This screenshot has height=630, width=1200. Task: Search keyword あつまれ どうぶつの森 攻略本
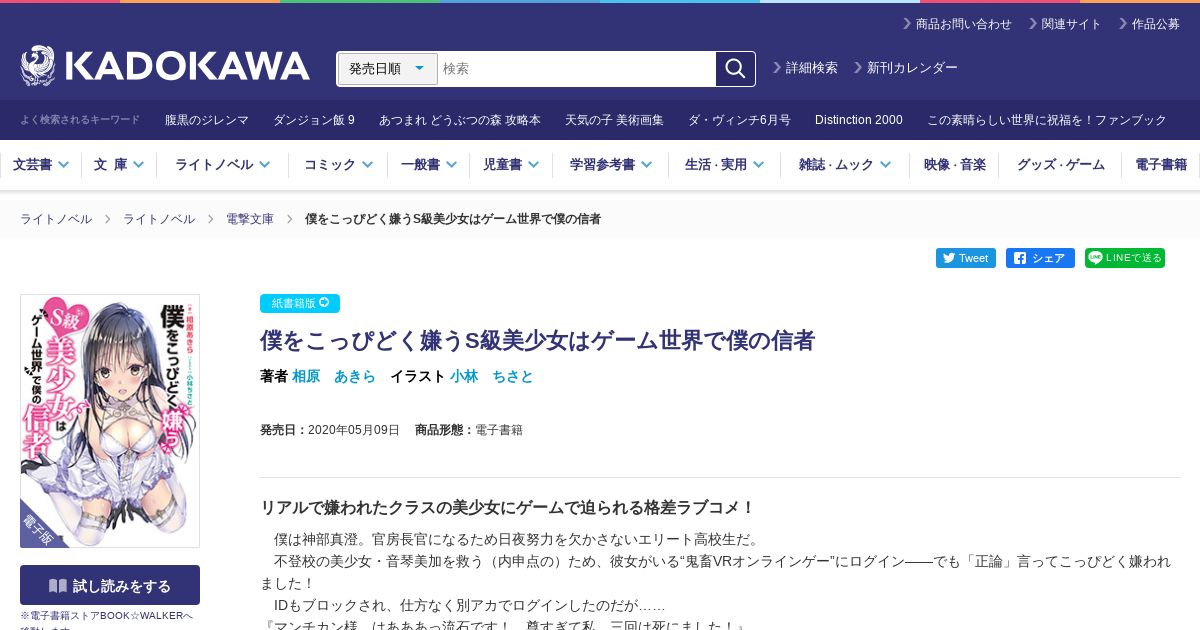coord(460,120)
